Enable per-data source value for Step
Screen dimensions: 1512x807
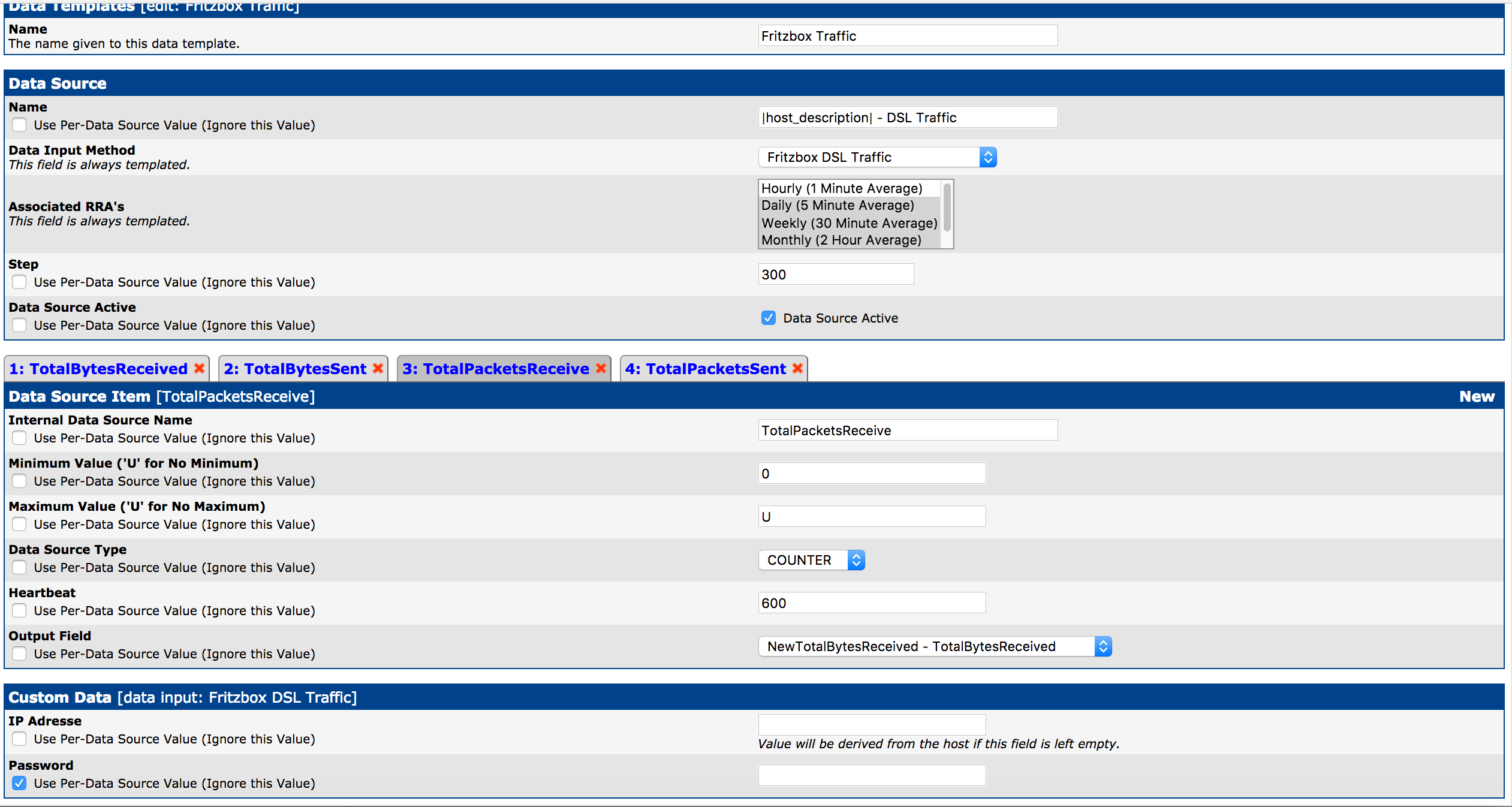(x=19, y=282)
